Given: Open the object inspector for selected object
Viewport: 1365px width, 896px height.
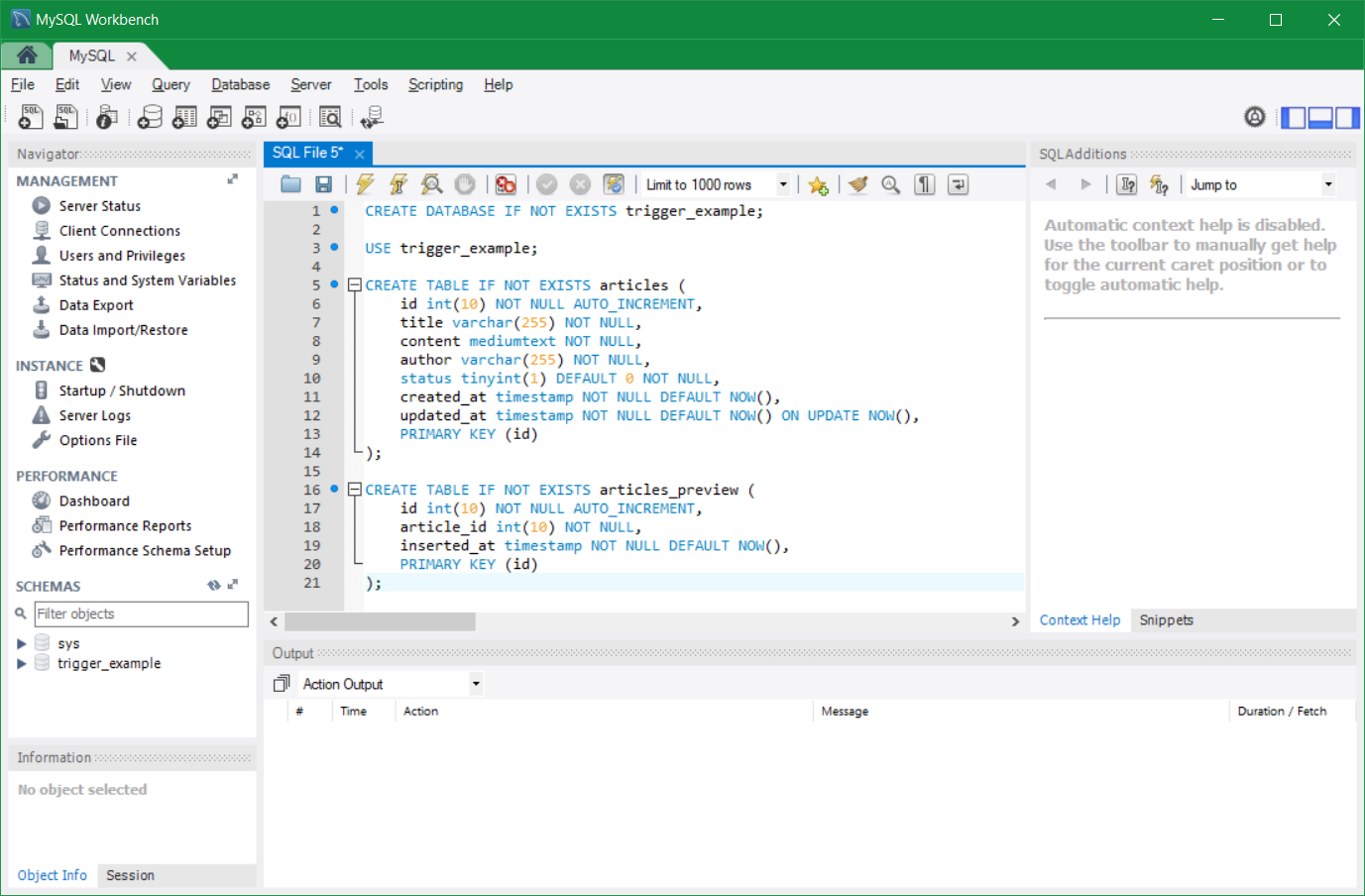Looking at the screenshot, I should click(107, 117).
